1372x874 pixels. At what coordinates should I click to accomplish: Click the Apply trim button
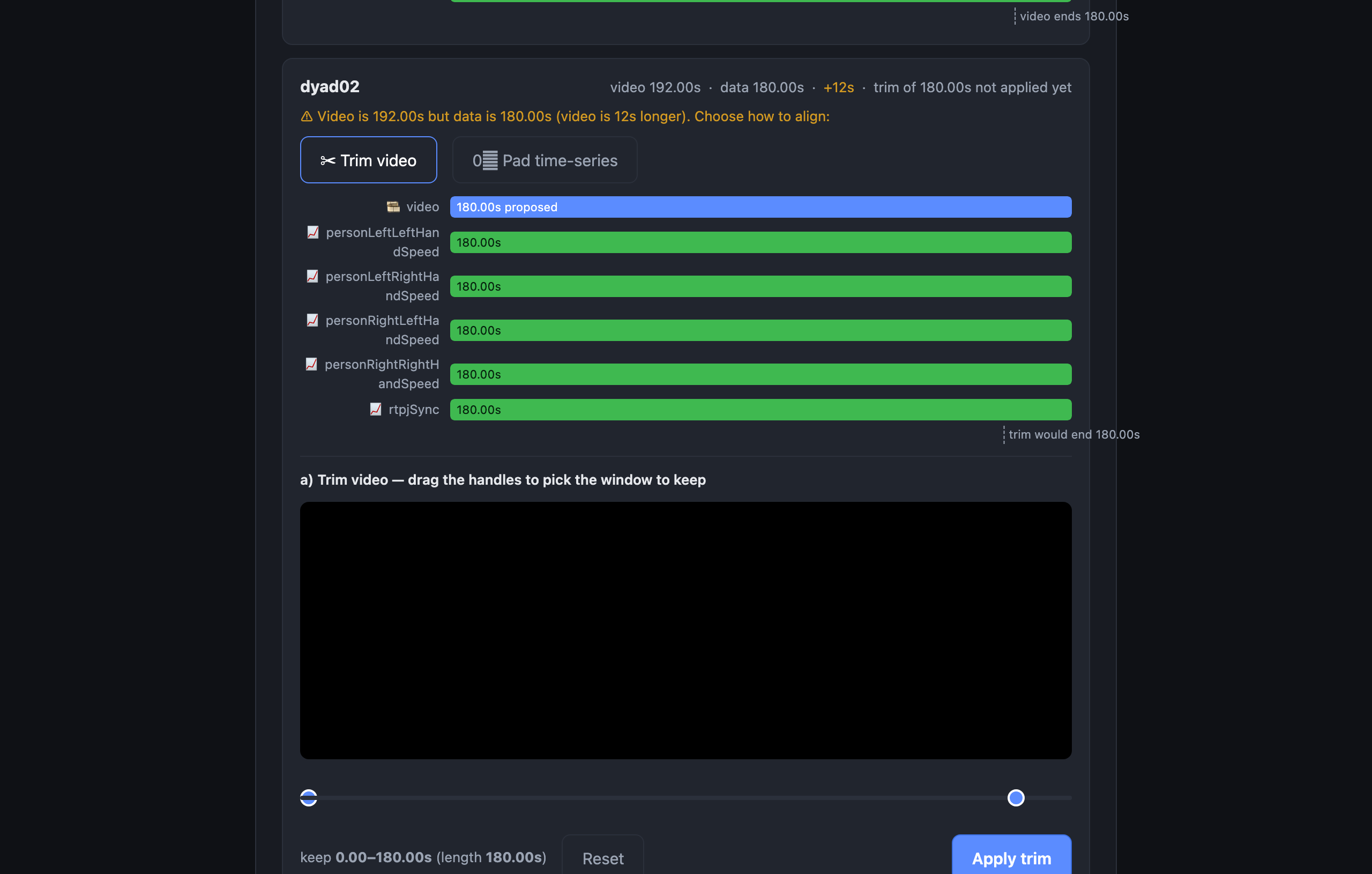1011,857
